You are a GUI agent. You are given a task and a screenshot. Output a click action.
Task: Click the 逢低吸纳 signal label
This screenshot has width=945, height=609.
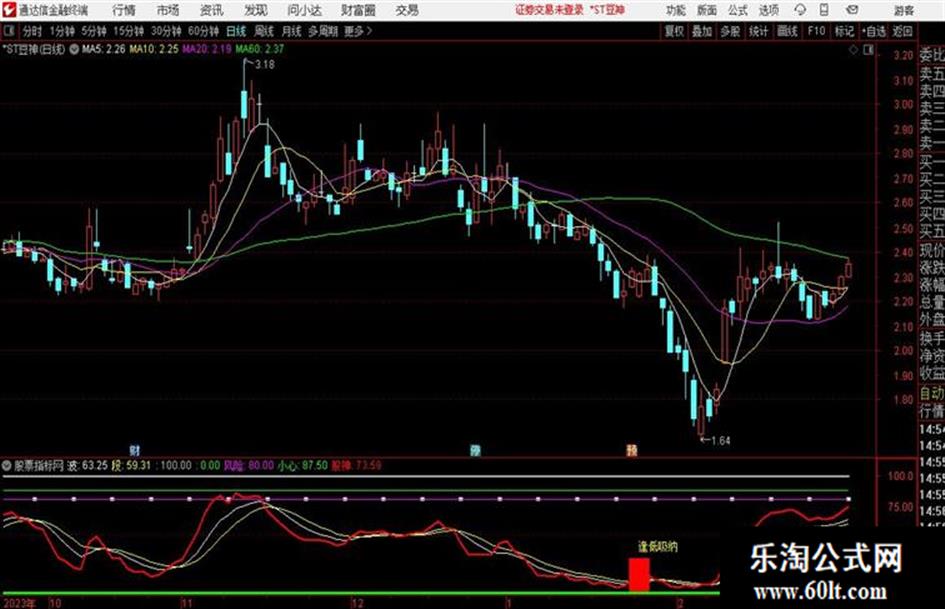point(658,547)
